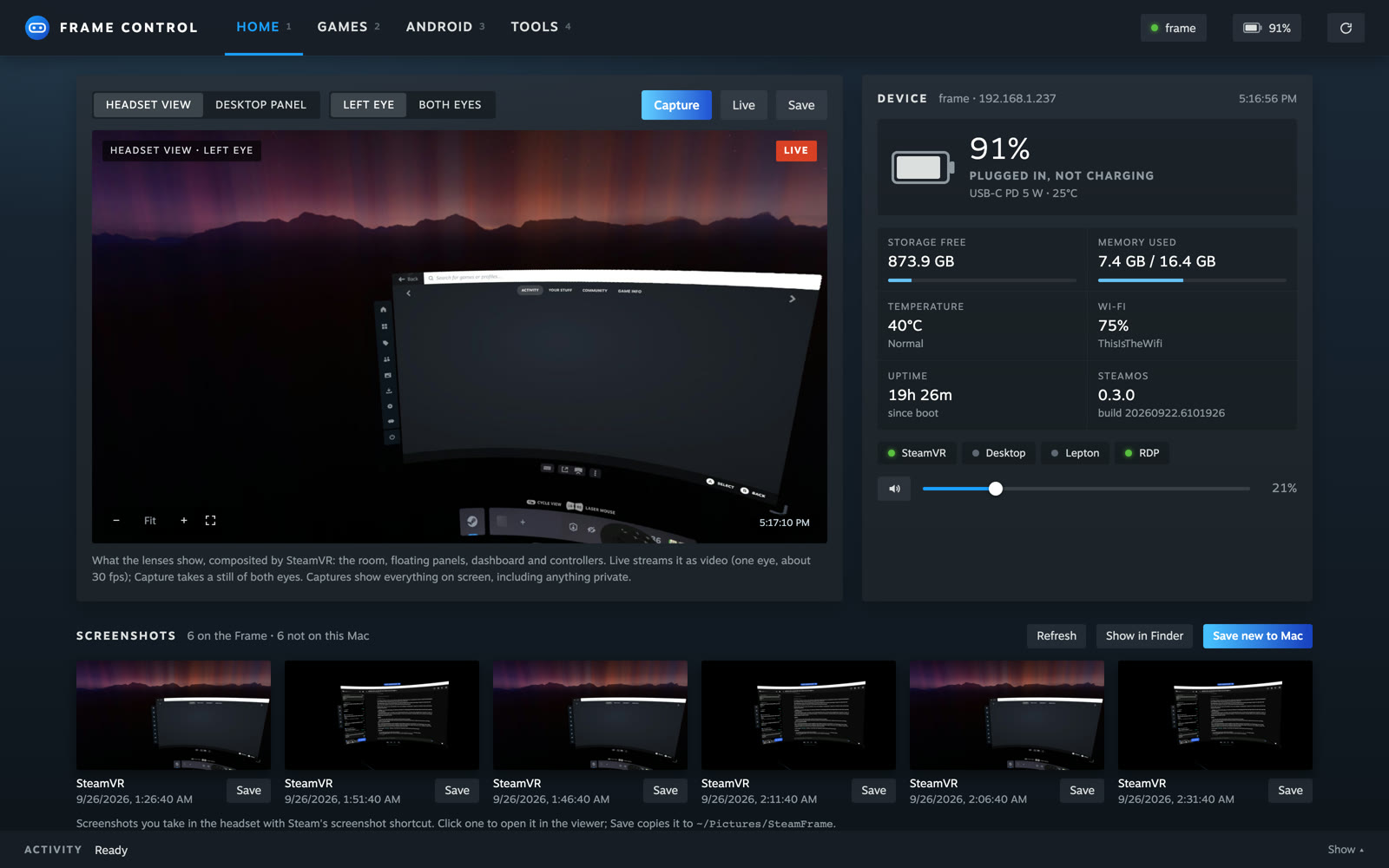
Task: Select Left Eye view
Action: pos(368,105)
